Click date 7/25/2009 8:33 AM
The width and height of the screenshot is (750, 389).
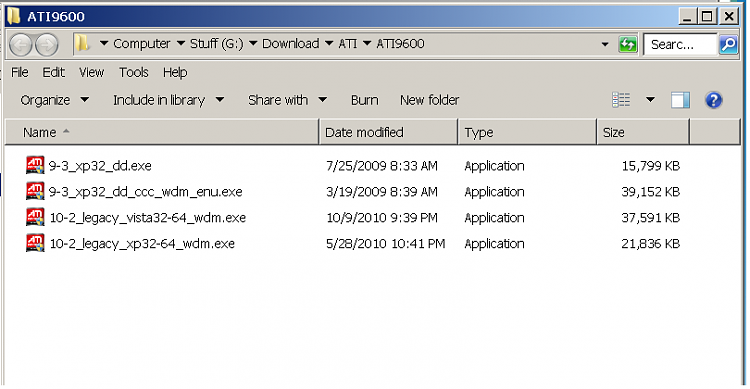coord(382,166)
